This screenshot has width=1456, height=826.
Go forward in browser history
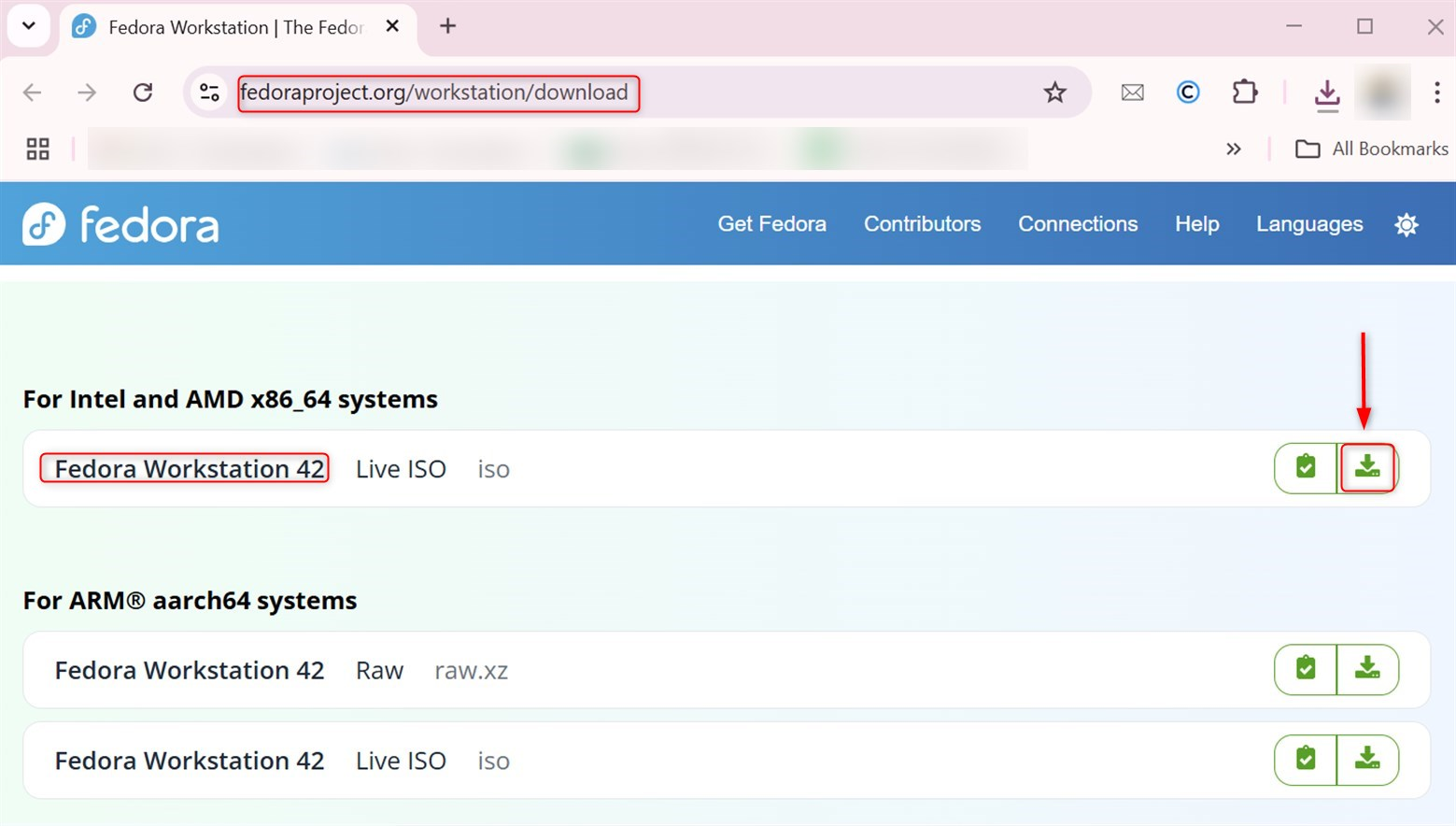point(87,93)
